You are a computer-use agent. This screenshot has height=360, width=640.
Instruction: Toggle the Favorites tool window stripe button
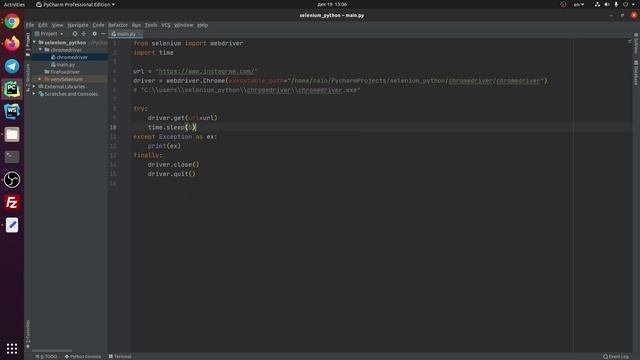(28, 335)
